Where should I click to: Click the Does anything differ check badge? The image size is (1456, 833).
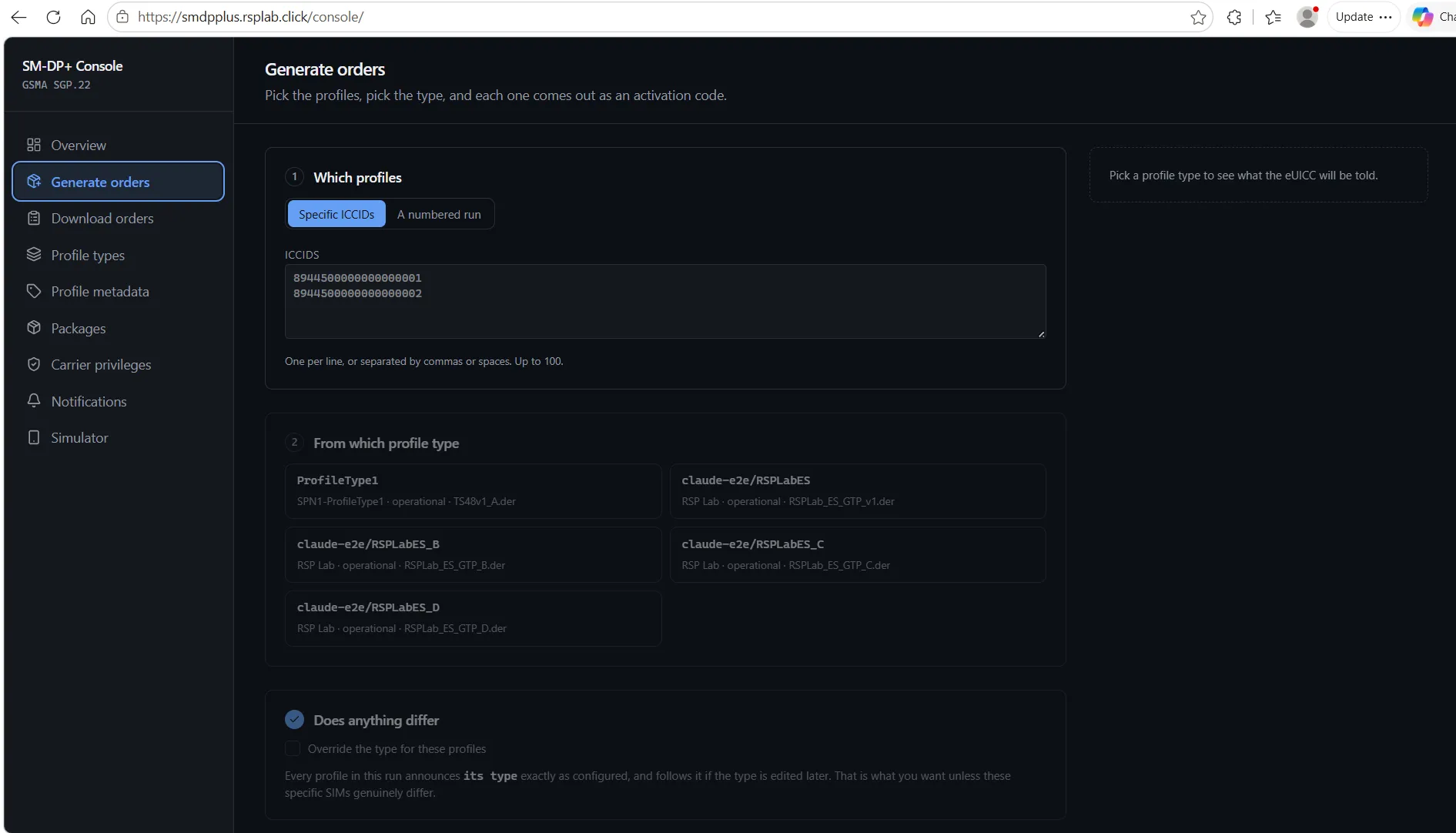click(294, 720)
